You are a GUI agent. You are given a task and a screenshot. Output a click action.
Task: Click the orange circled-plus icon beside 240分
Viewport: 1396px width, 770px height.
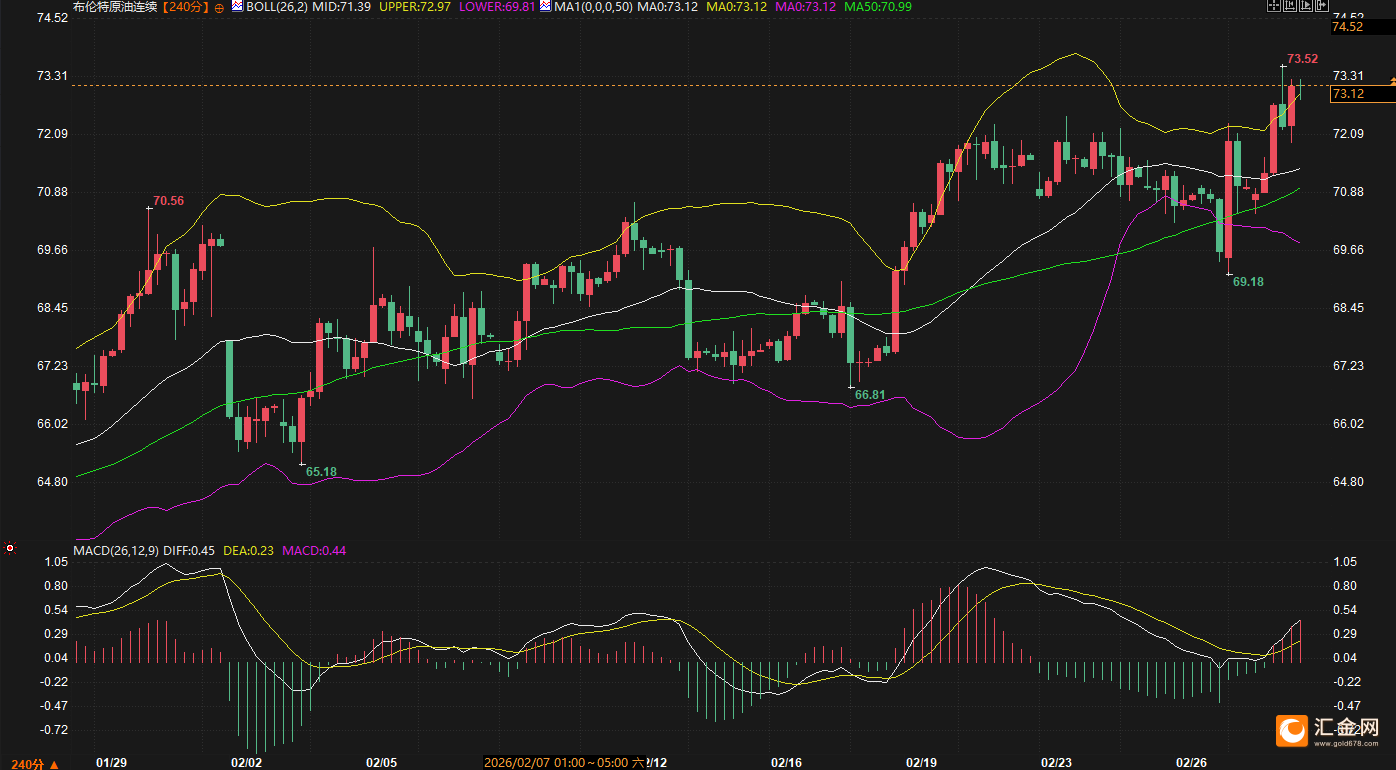click(x=219, y=7)
